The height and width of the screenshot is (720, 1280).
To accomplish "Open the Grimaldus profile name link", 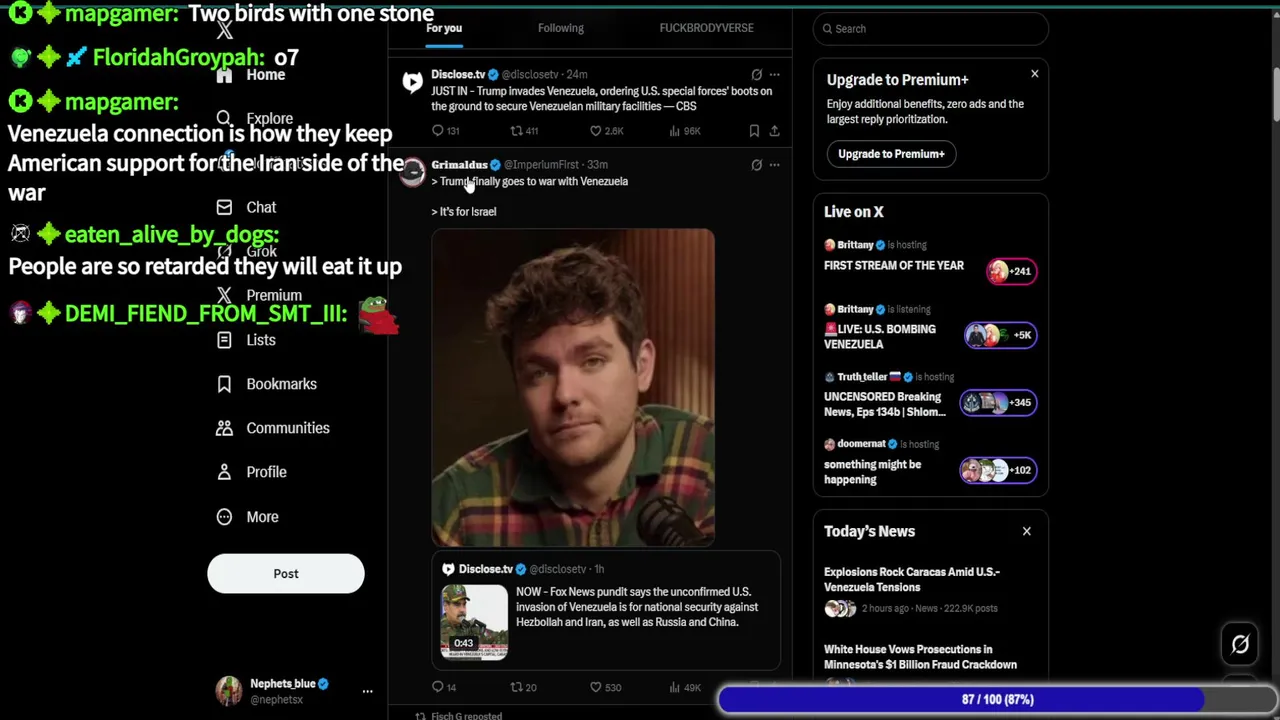I will [459, 165].
